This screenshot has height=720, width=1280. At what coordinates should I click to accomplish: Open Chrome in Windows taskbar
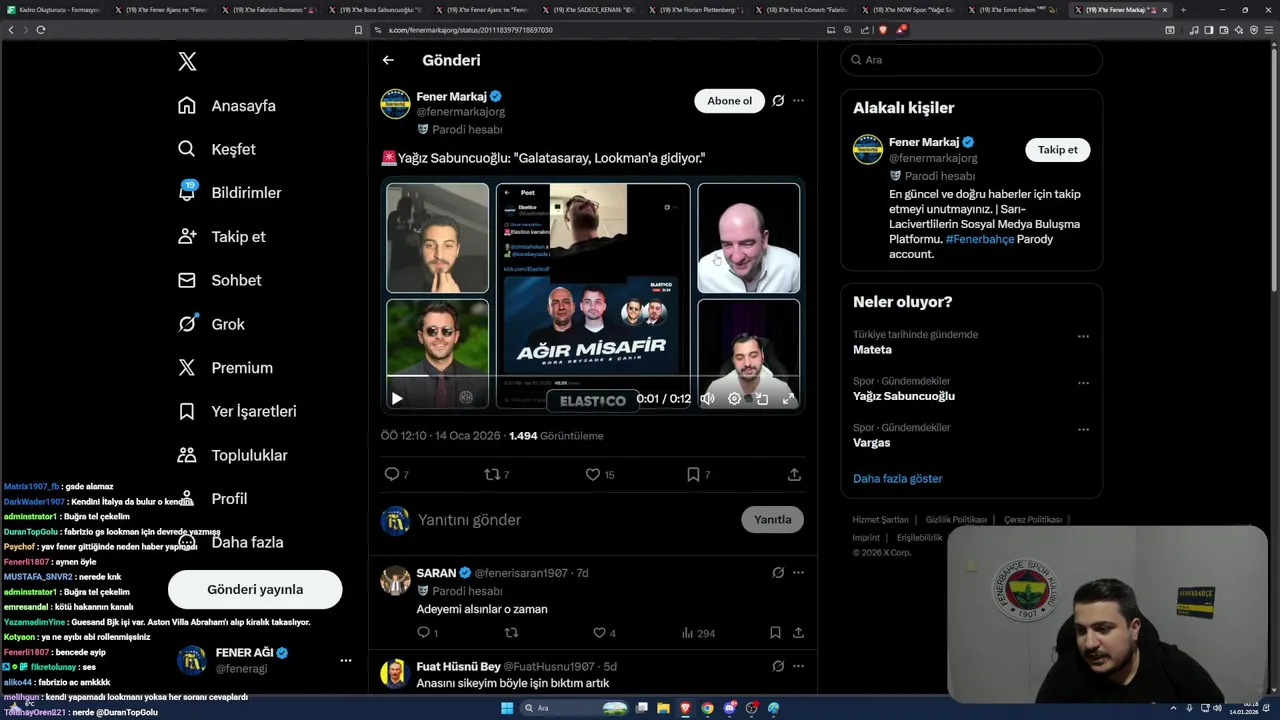coord(707,708)
